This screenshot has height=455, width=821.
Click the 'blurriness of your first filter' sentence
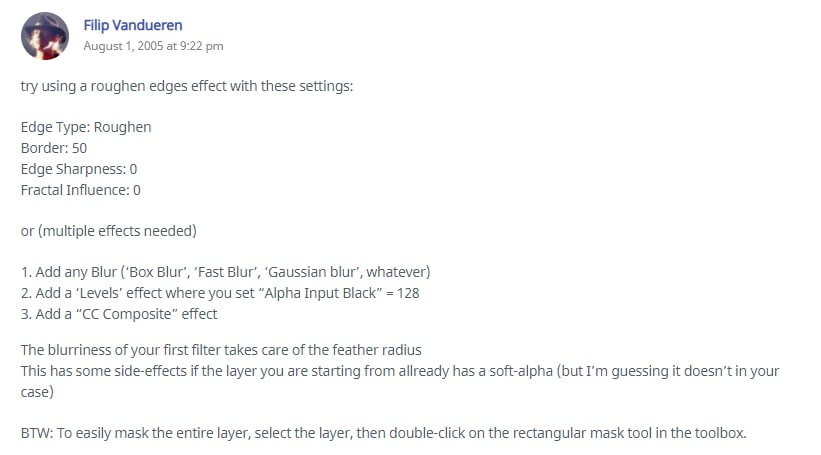point(221,350)
